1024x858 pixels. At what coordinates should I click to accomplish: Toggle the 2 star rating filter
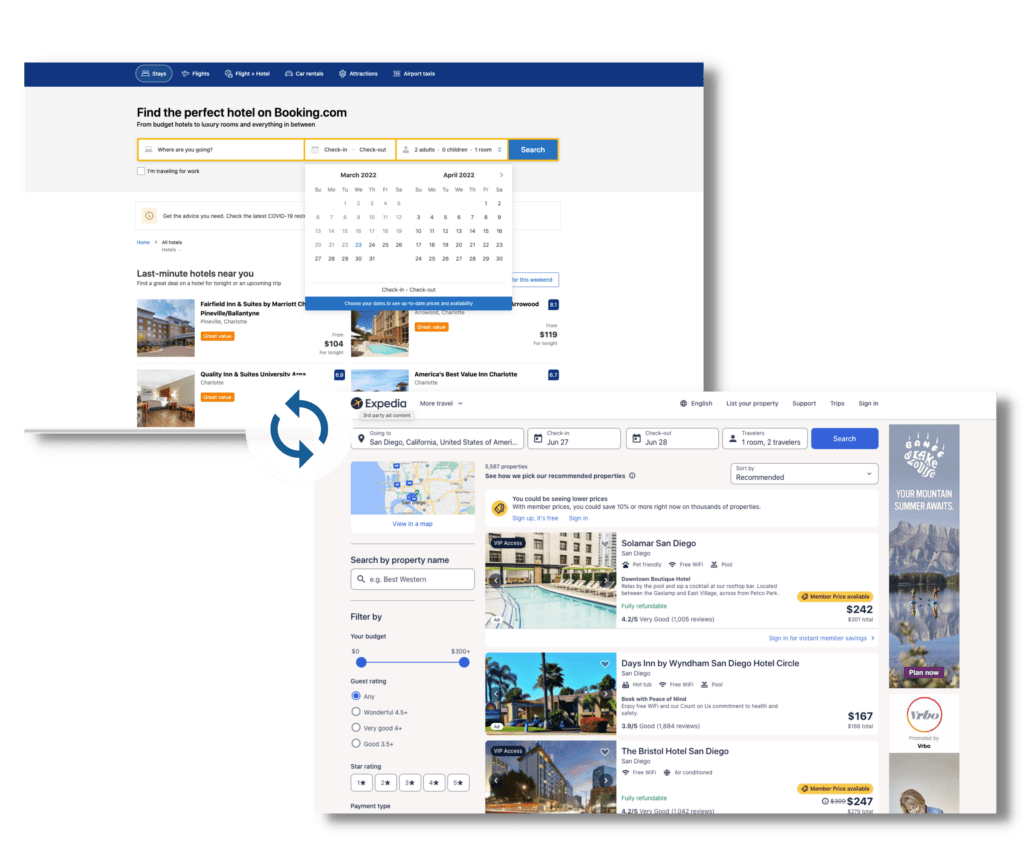pyautogui.click(x=385, y=782)
